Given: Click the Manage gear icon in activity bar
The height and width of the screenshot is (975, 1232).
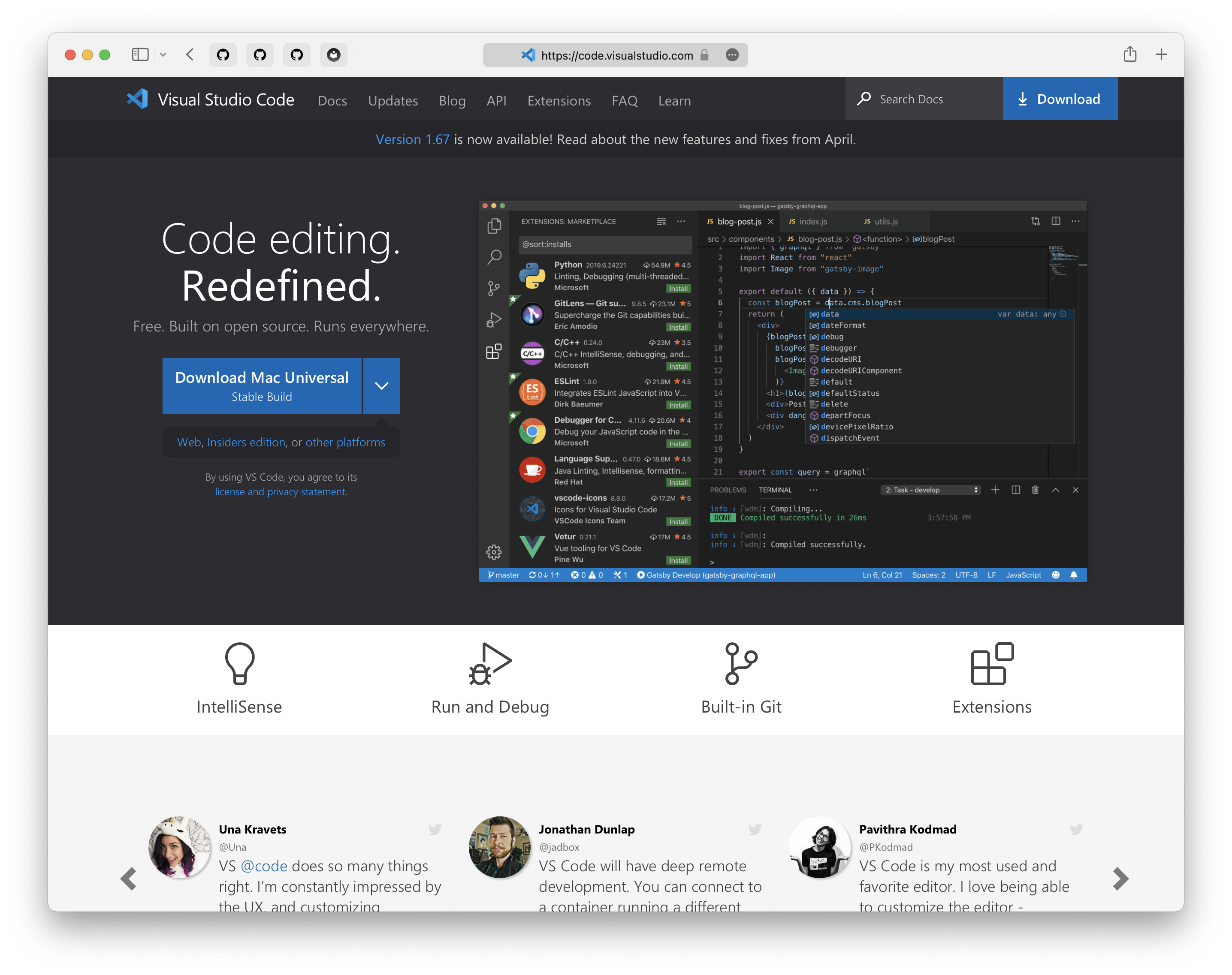Looking at the screenshot, I should coord(493,552).
